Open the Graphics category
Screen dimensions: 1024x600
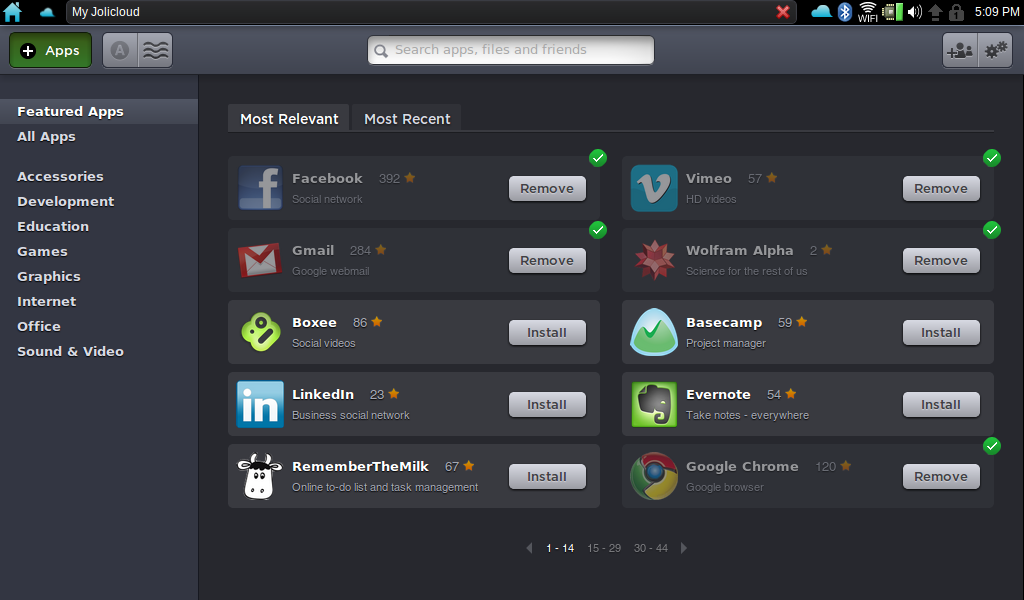pyautogui.click(x=49, y=276)
